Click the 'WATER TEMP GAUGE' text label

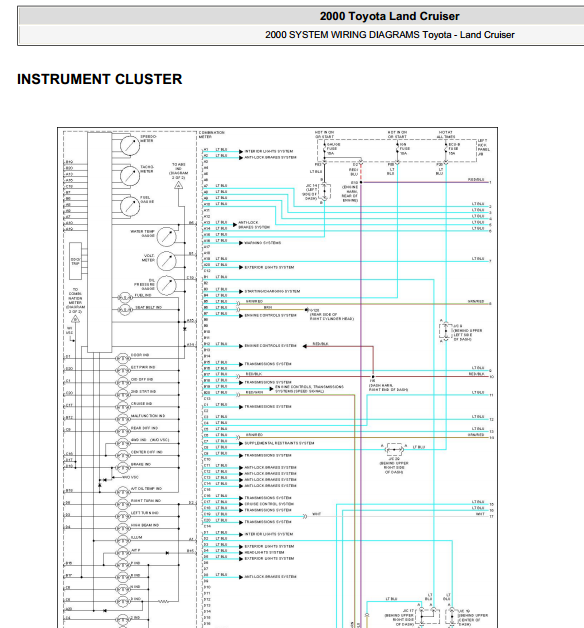143,233
